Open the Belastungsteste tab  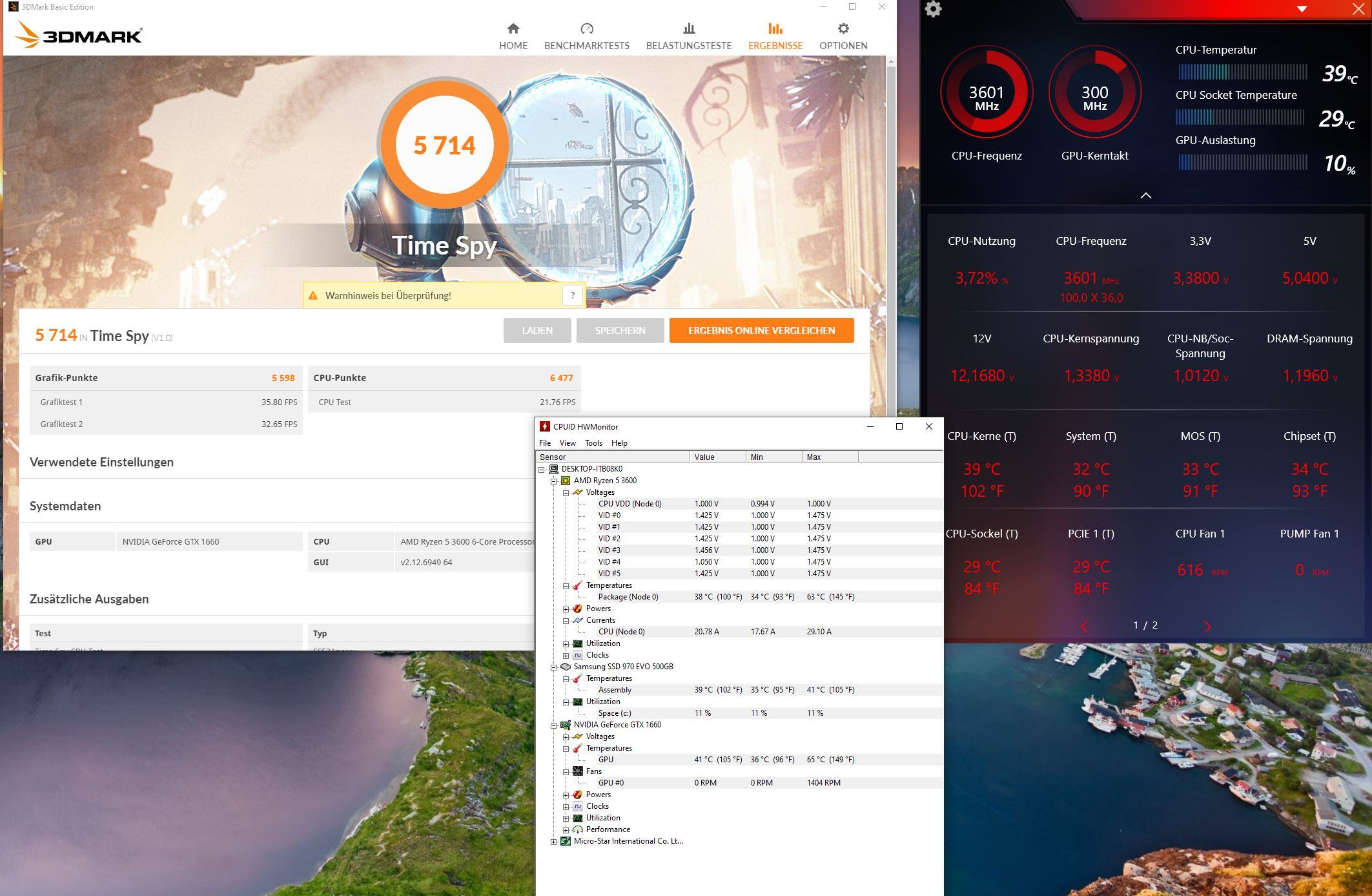689,36
